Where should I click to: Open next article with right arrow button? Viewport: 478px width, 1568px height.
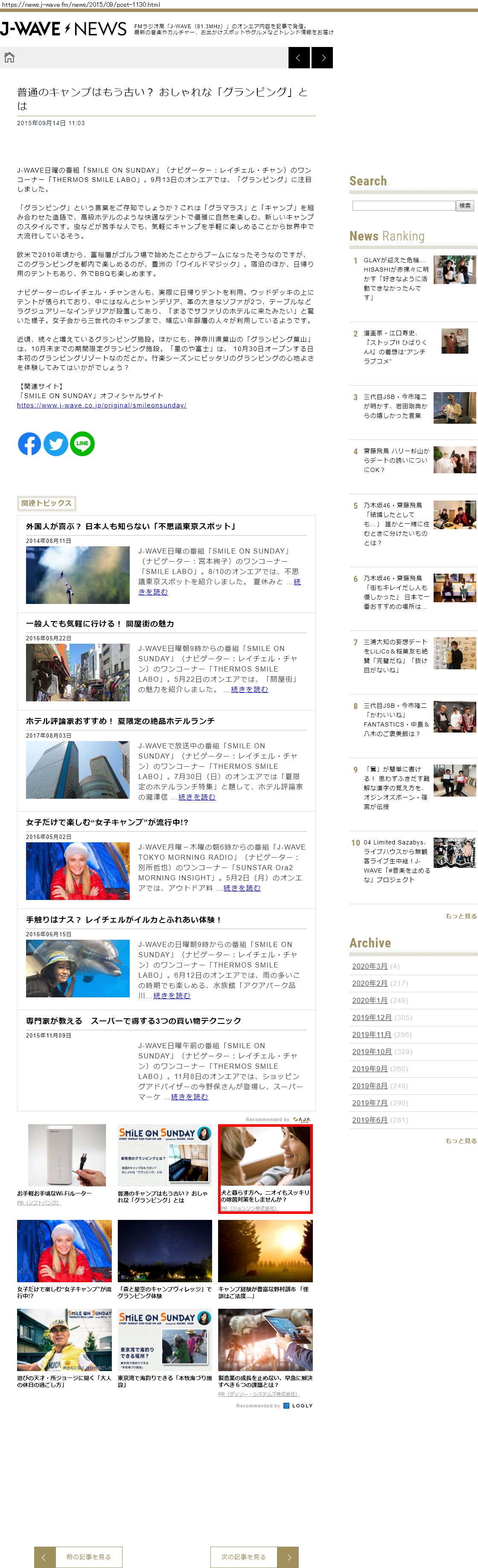[322, 58]
